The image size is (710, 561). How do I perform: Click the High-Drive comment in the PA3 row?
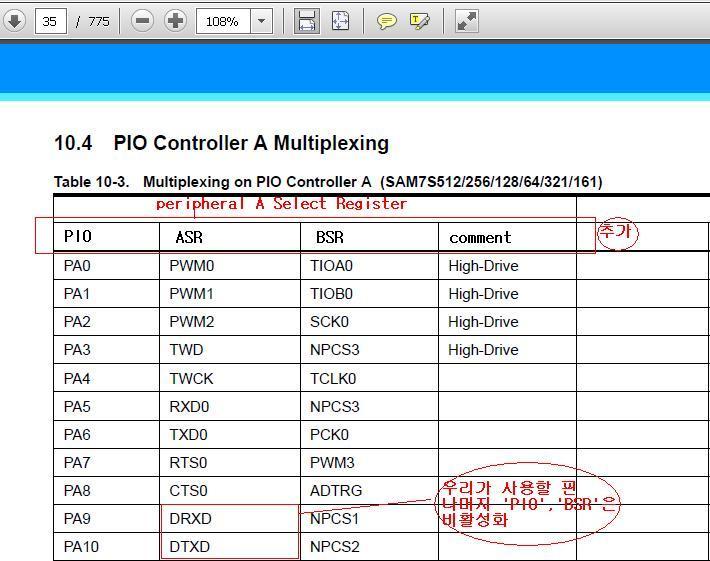[483, 350]
